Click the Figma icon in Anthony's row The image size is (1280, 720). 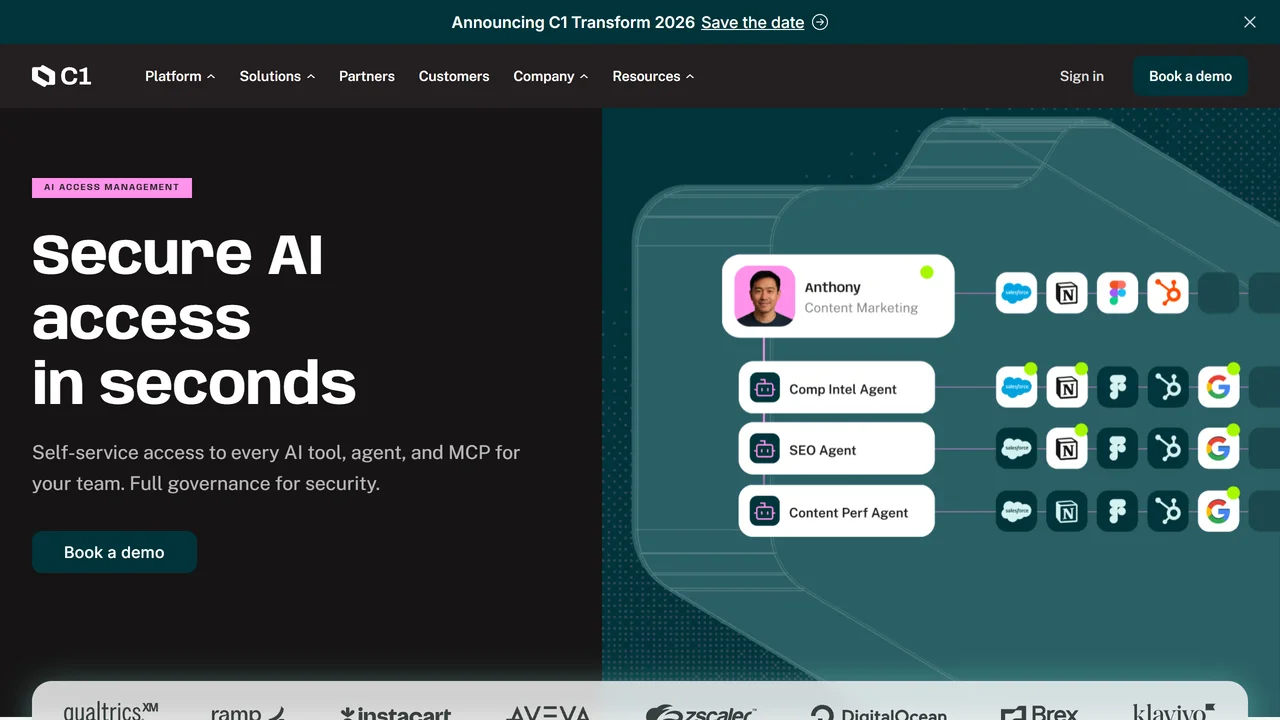click(x=1117, y=293)
